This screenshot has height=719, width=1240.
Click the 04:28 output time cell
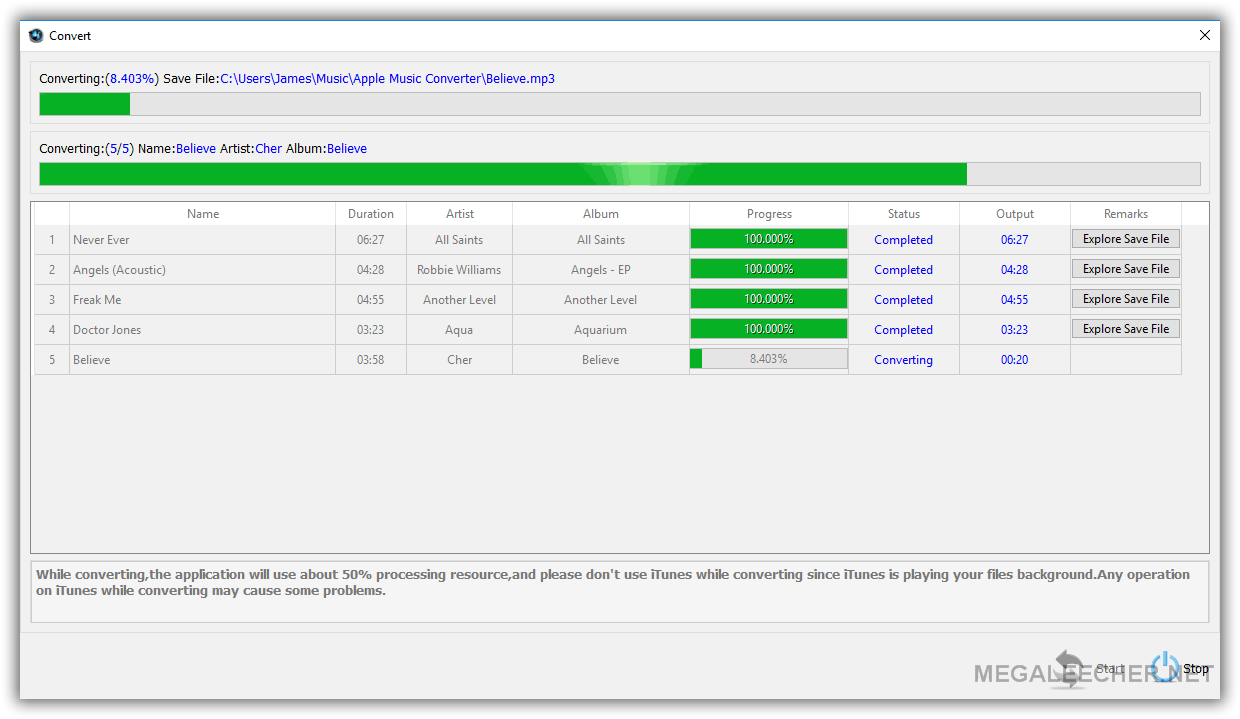point(1015,270)
